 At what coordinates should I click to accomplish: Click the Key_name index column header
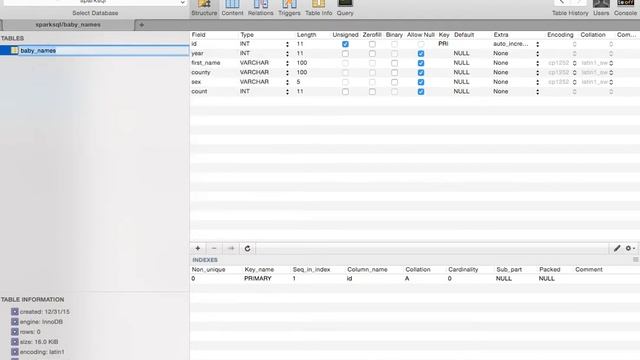coord(259,269)
